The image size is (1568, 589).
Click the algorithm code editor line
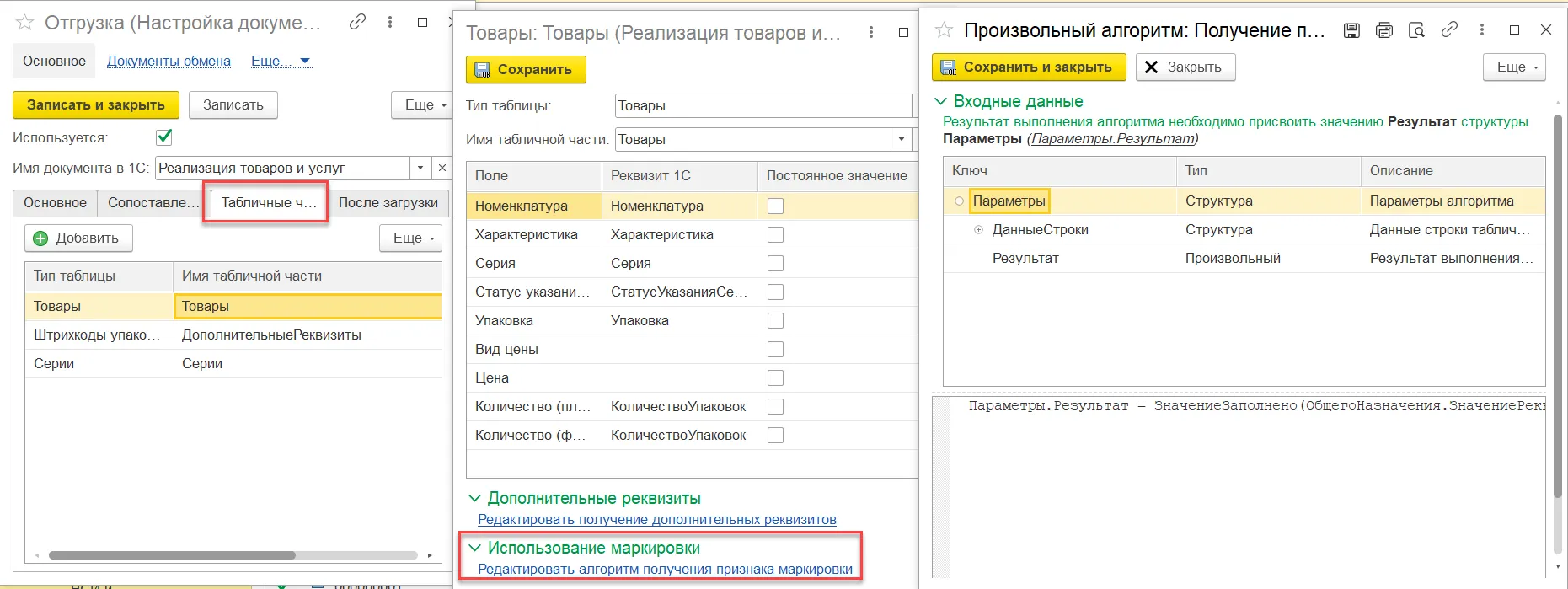[1255, 406]
